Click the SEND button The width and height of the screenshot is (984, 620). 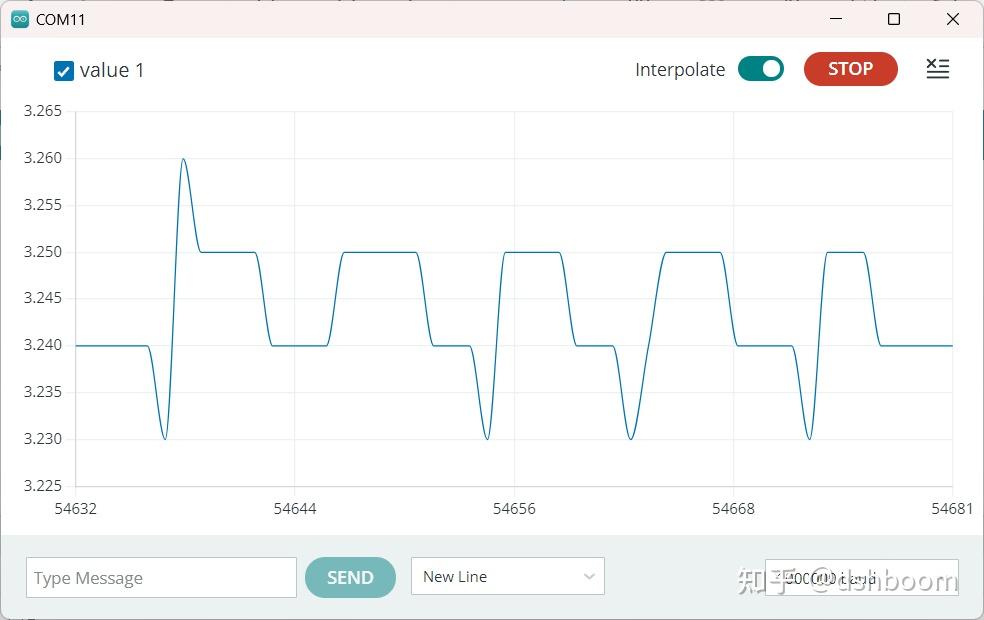click(350, 577)
